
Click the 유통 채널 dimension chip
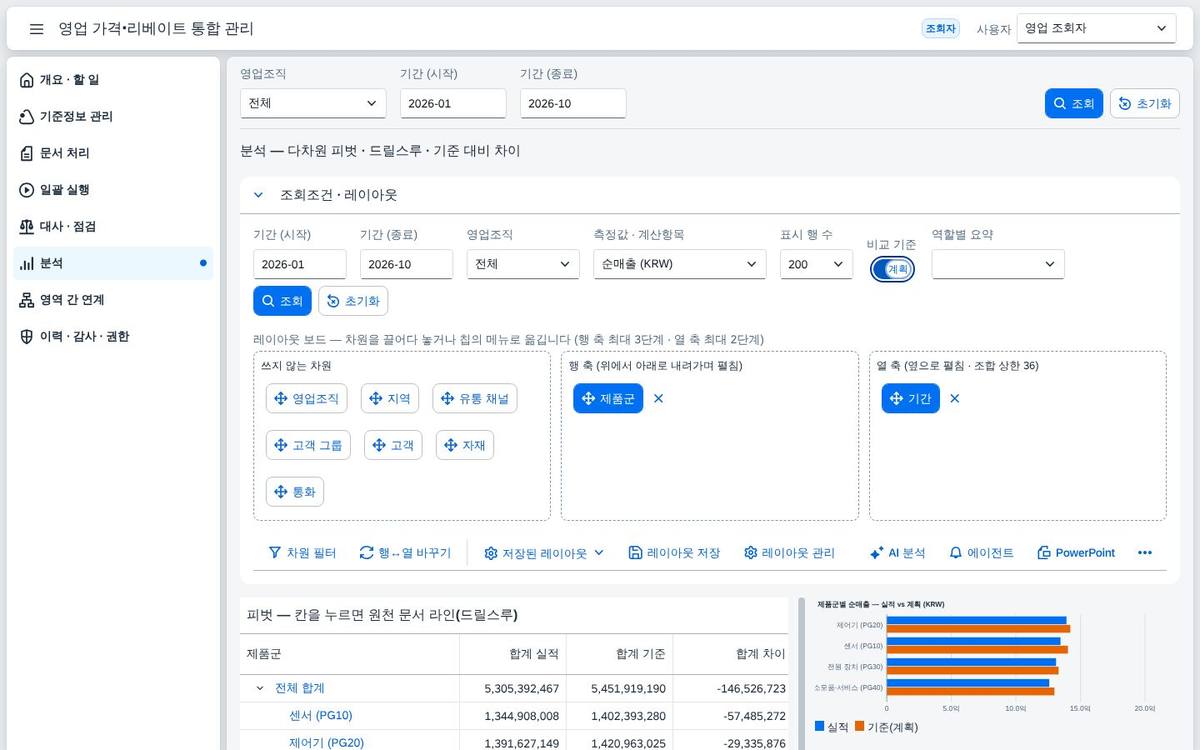point(475,398)
